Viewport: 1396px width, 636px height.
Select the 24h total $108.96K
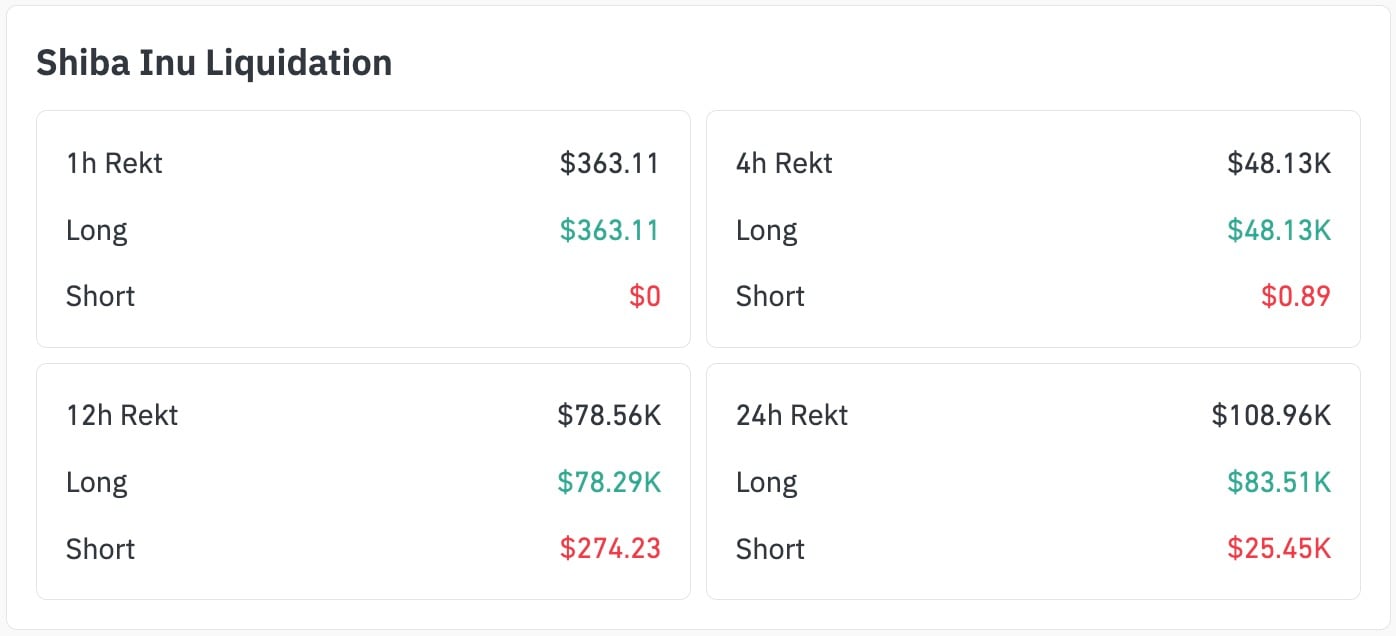pyautogui.click(x=1271, y=416)
